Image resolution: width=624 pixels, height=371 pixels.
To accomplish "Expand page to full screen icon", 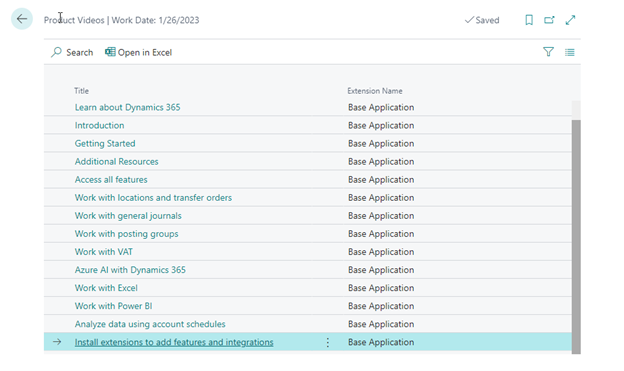I will click(570, 20).
